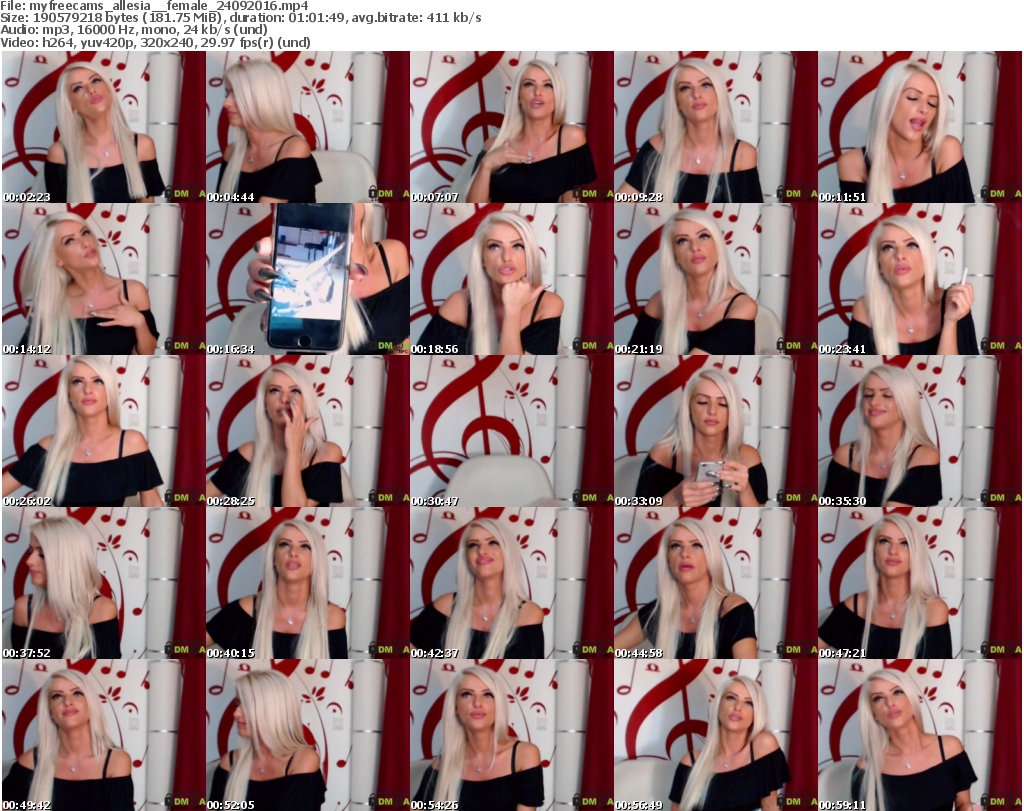
Task: Choose the frame thumbnail stamped 00:54:26
Action: [x=511, y=735]
